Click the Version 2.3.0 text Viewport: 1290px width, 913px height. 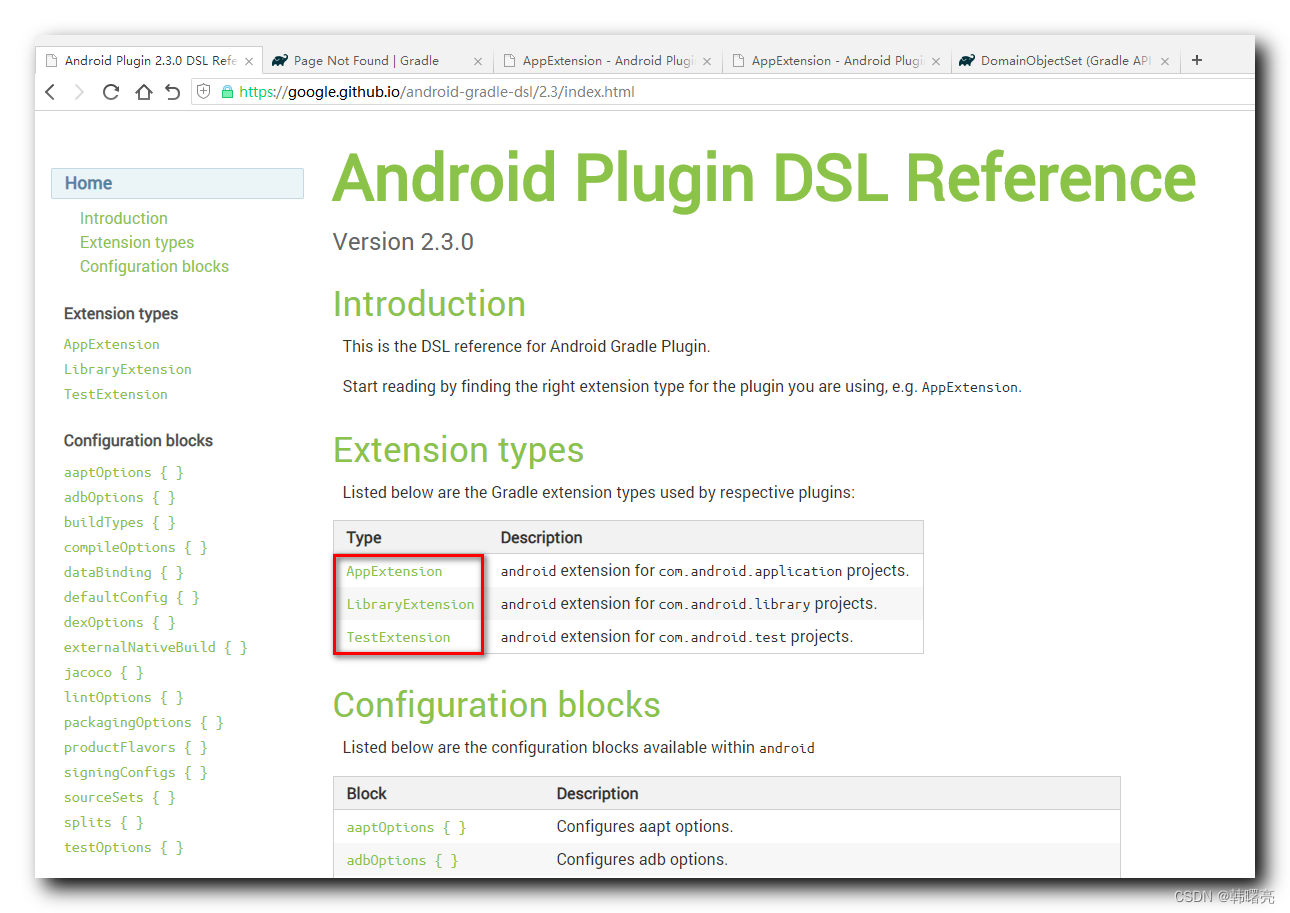click(x=403, y=242)
